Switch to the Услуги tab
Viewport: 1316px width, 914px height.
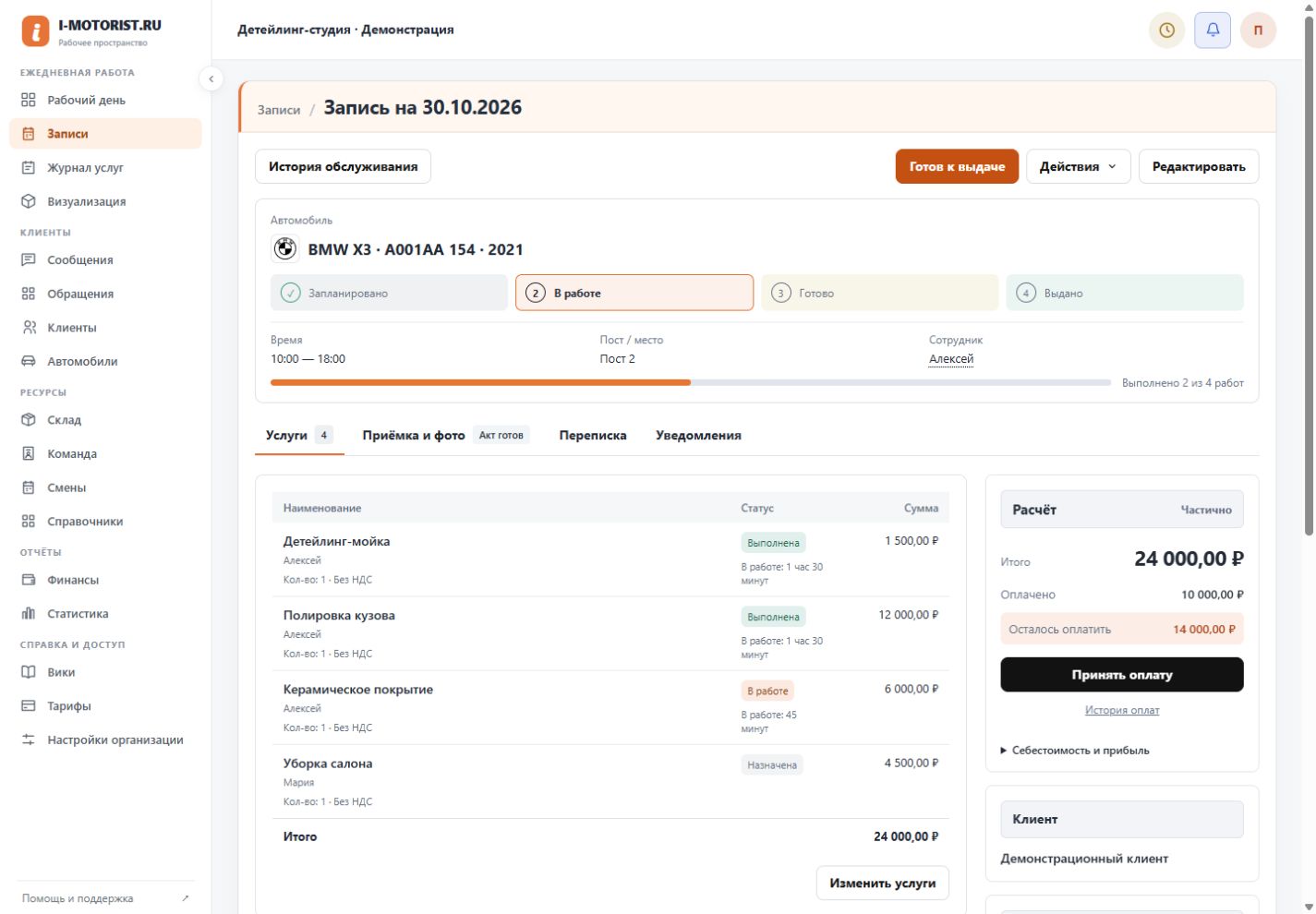tap(299, 436)
